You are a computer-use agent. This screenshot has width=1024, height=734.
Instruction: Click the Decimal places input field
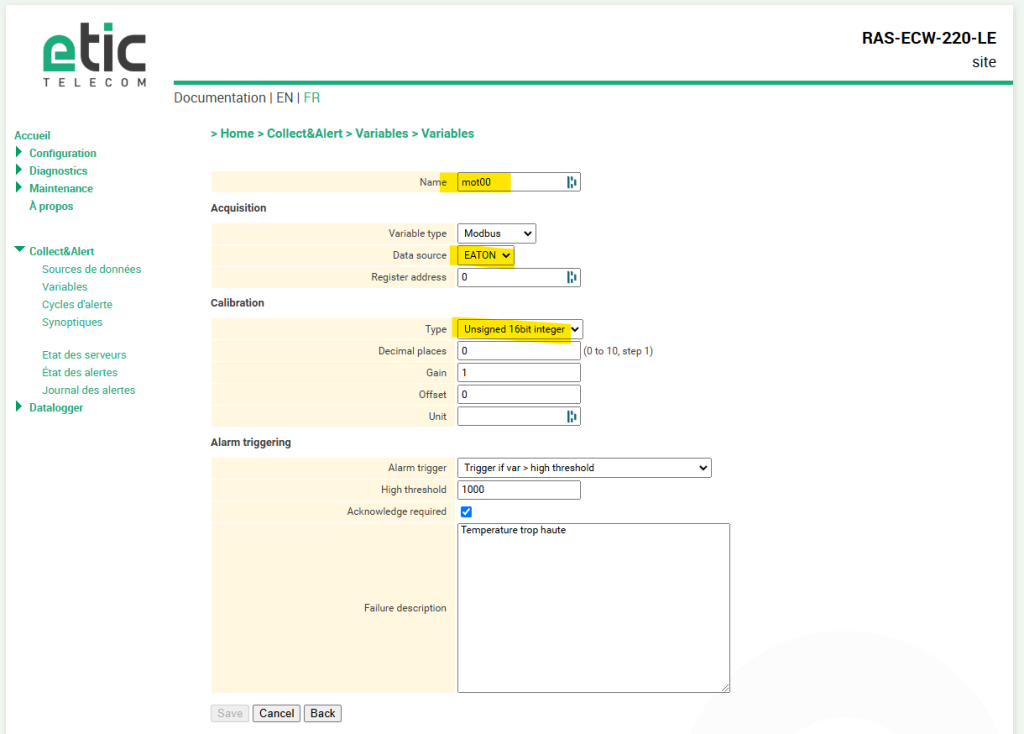(x=519, y=351)
